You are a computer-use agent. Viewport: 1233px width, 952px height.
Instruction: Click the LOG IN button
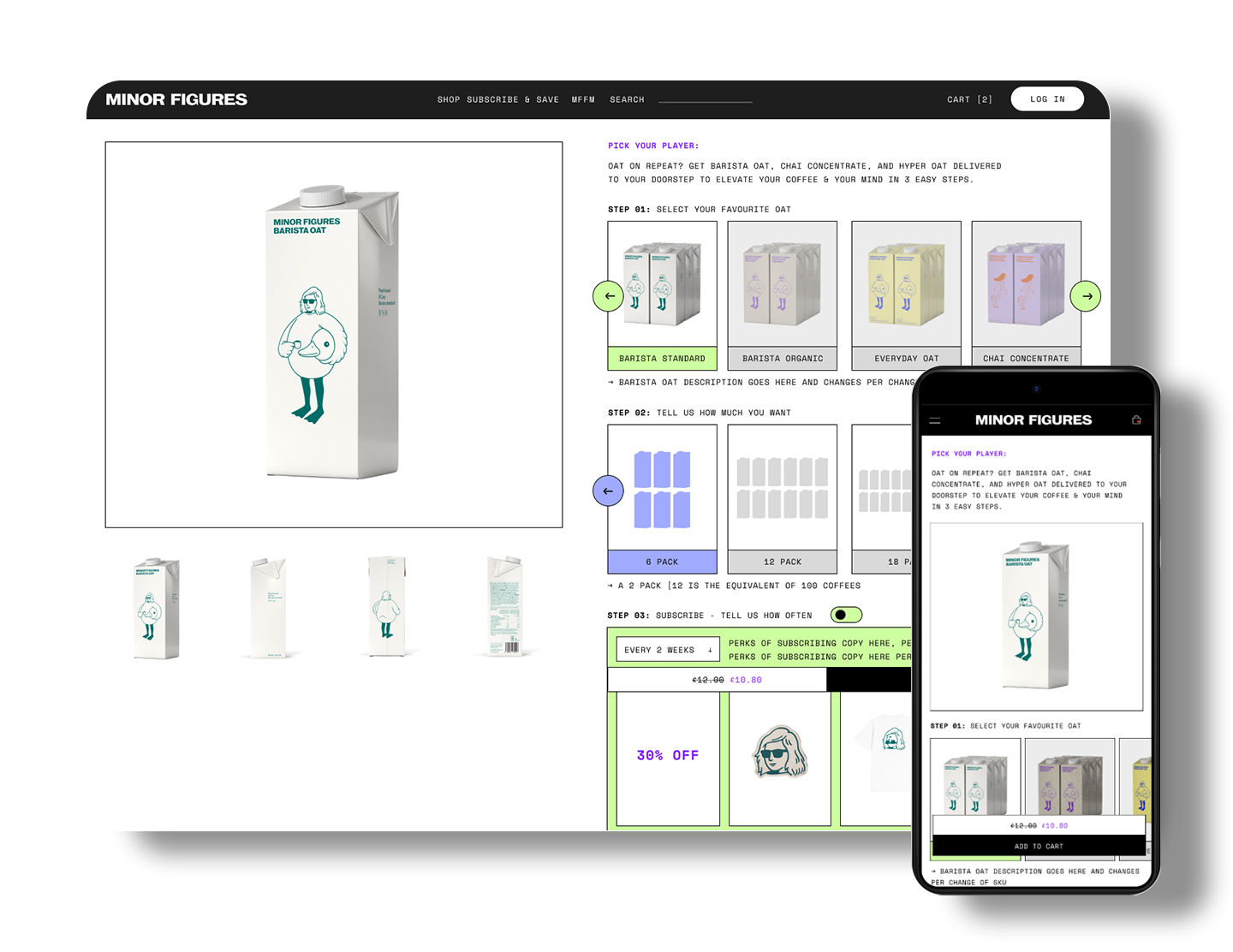pyautogui.click(x=1046, y=98)
